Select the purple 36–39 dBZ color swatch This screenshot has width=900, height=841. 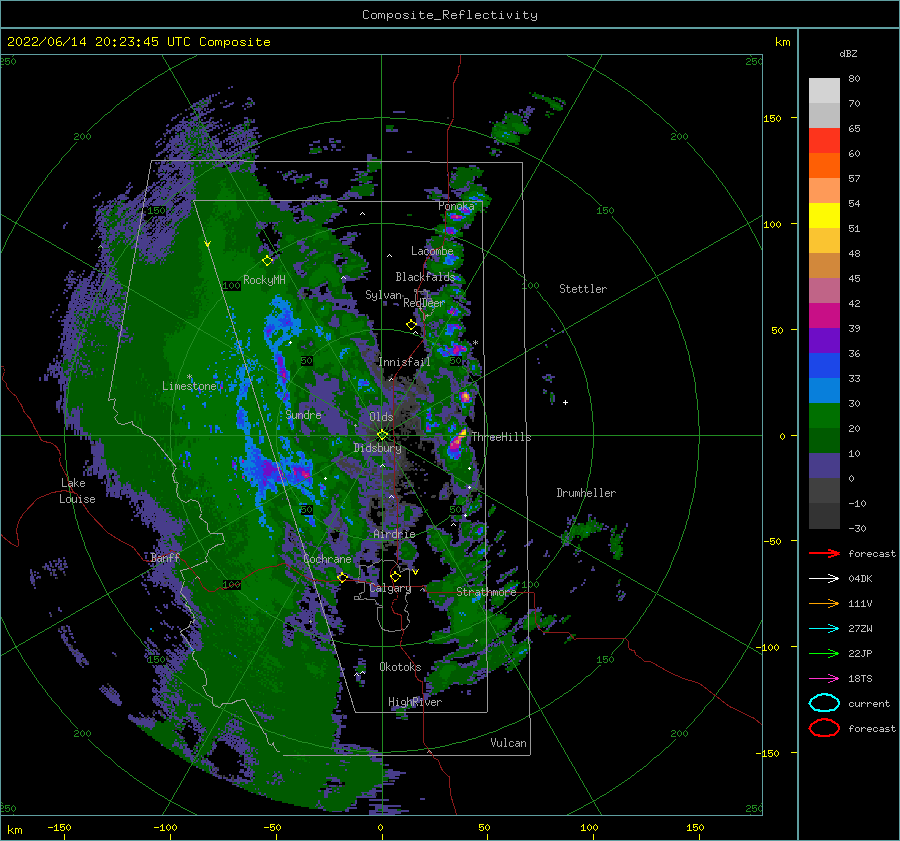pos(824,340)
